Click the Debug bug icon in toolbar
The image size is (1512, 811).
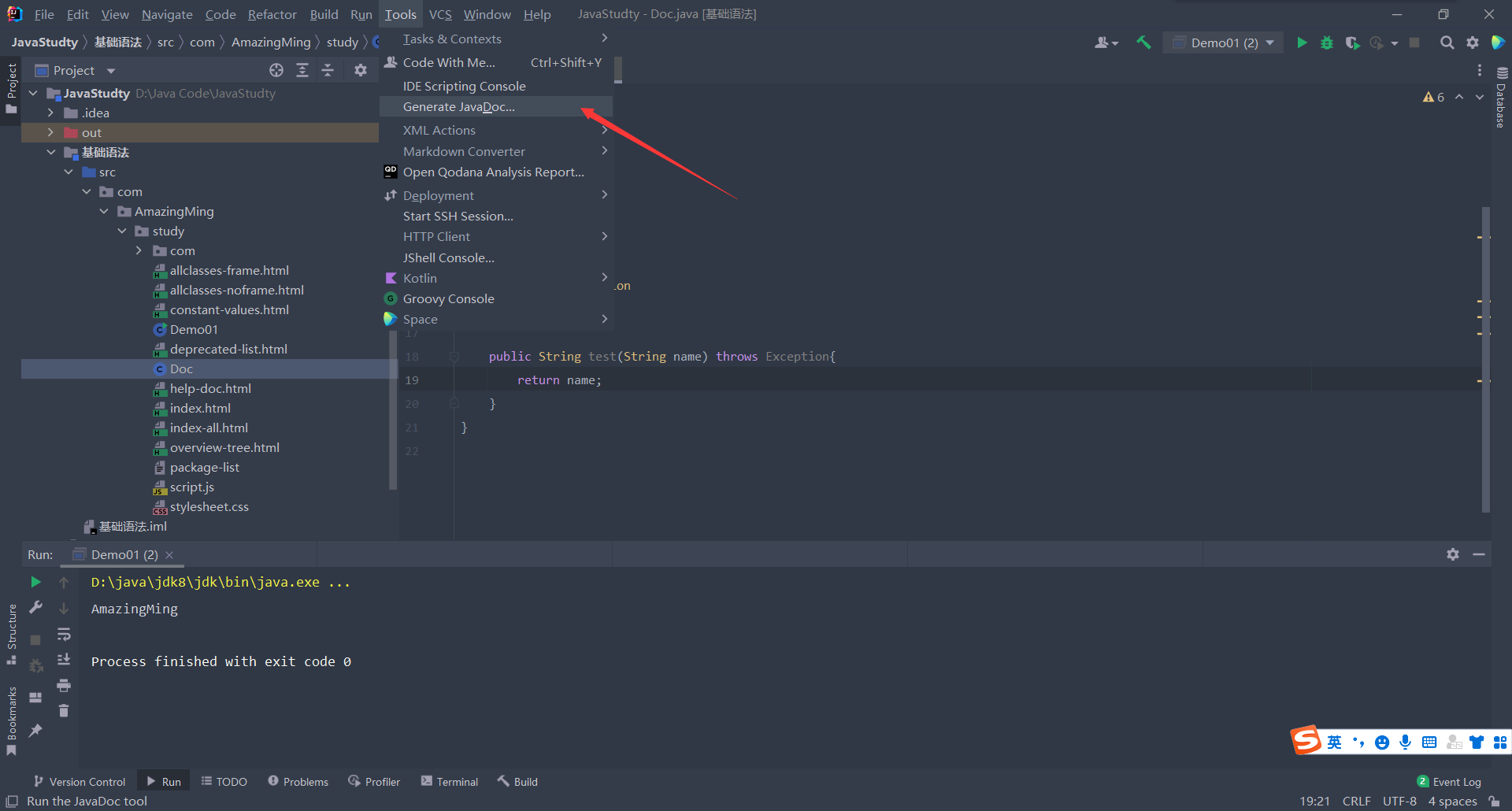(1327, 43)
